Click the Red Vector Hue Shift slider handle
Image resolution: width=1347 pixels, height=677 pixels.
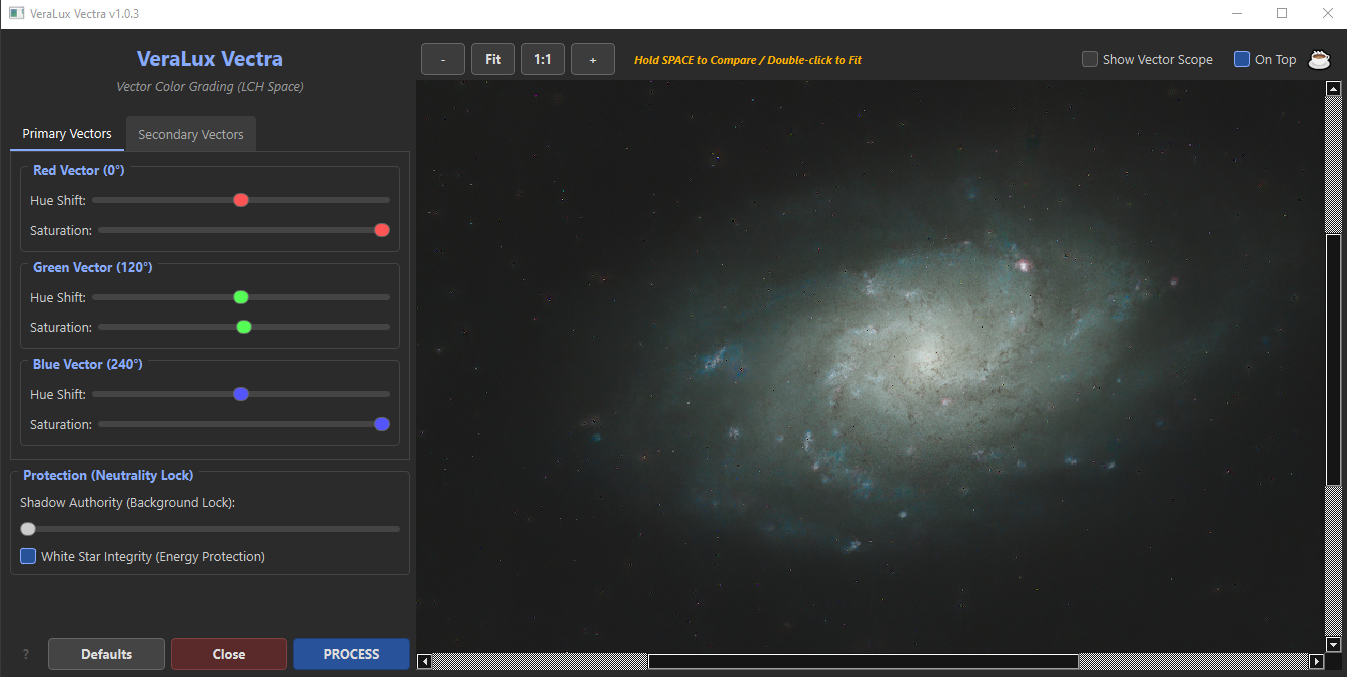pyautogui.click(x=241, y=200)
